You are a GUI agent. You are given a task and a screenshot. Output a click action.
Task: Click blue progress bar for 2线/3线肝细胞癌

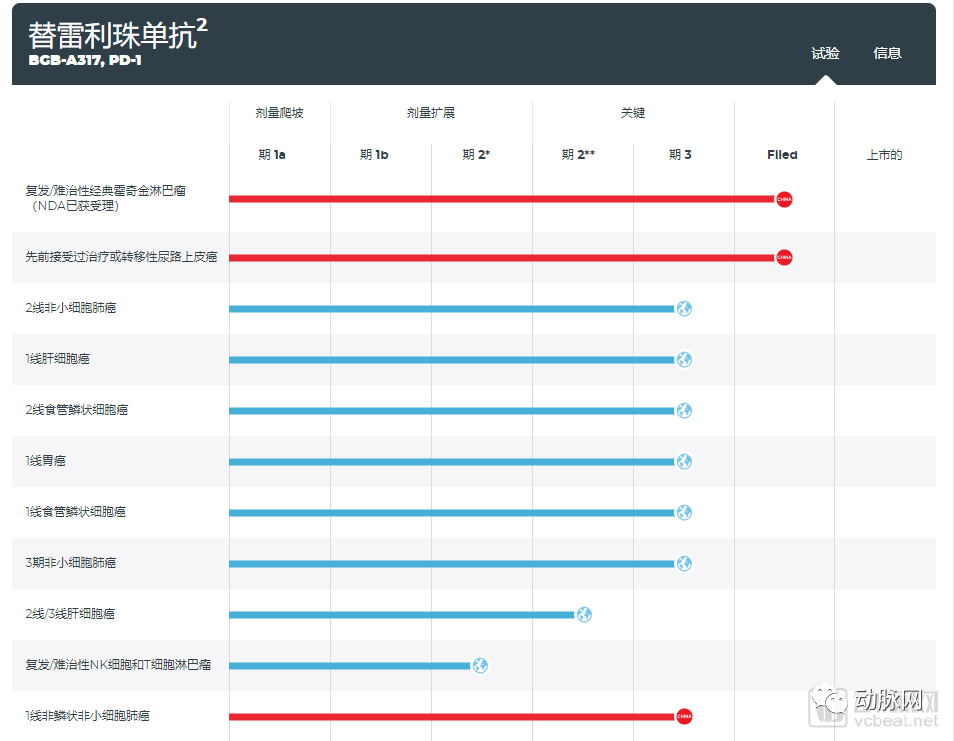pyautogui.click(x=402, y=614)
